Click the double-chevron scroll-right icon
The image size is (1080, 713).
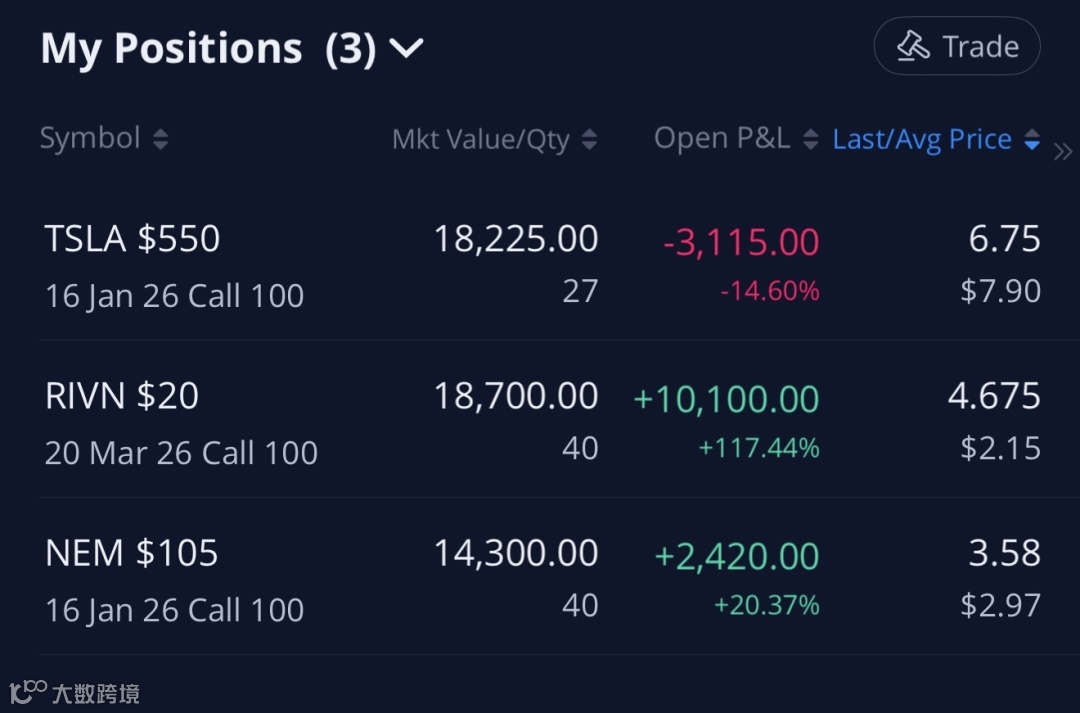pyautogui.click(x=1062, y=152)
